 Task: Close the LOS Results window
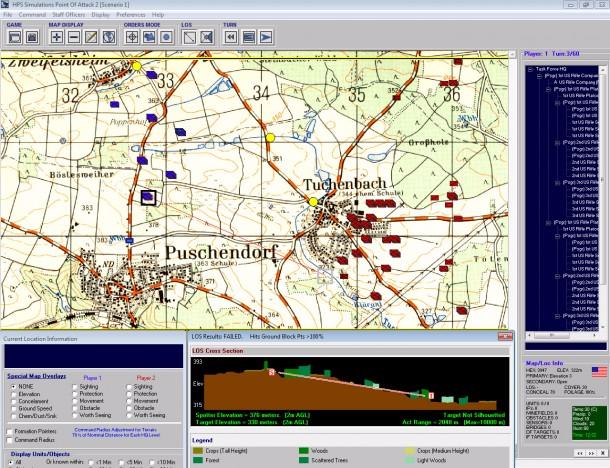(505, 337)
